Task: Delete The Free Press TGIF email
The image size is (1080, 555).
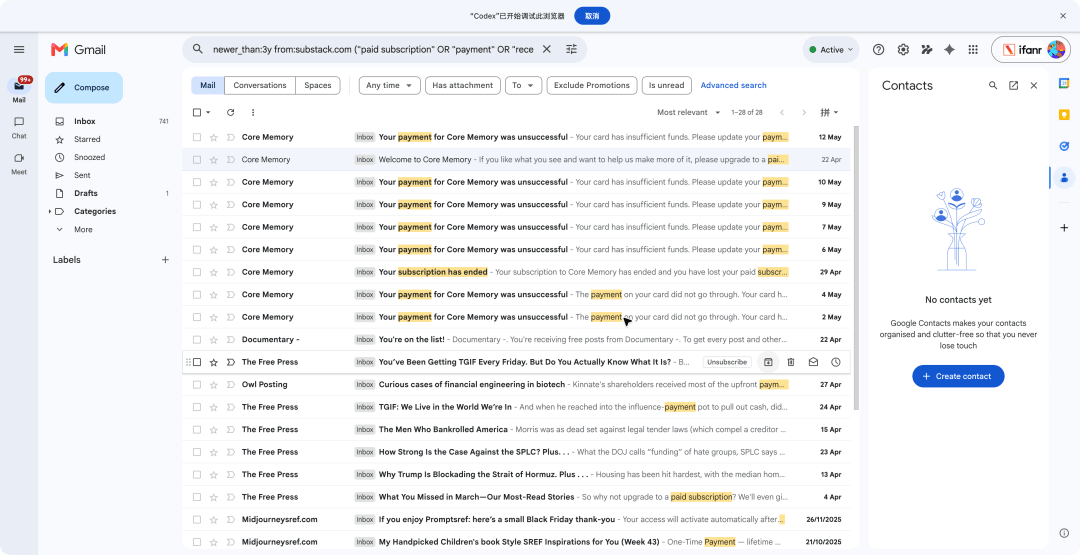Action: click(791, 362)
